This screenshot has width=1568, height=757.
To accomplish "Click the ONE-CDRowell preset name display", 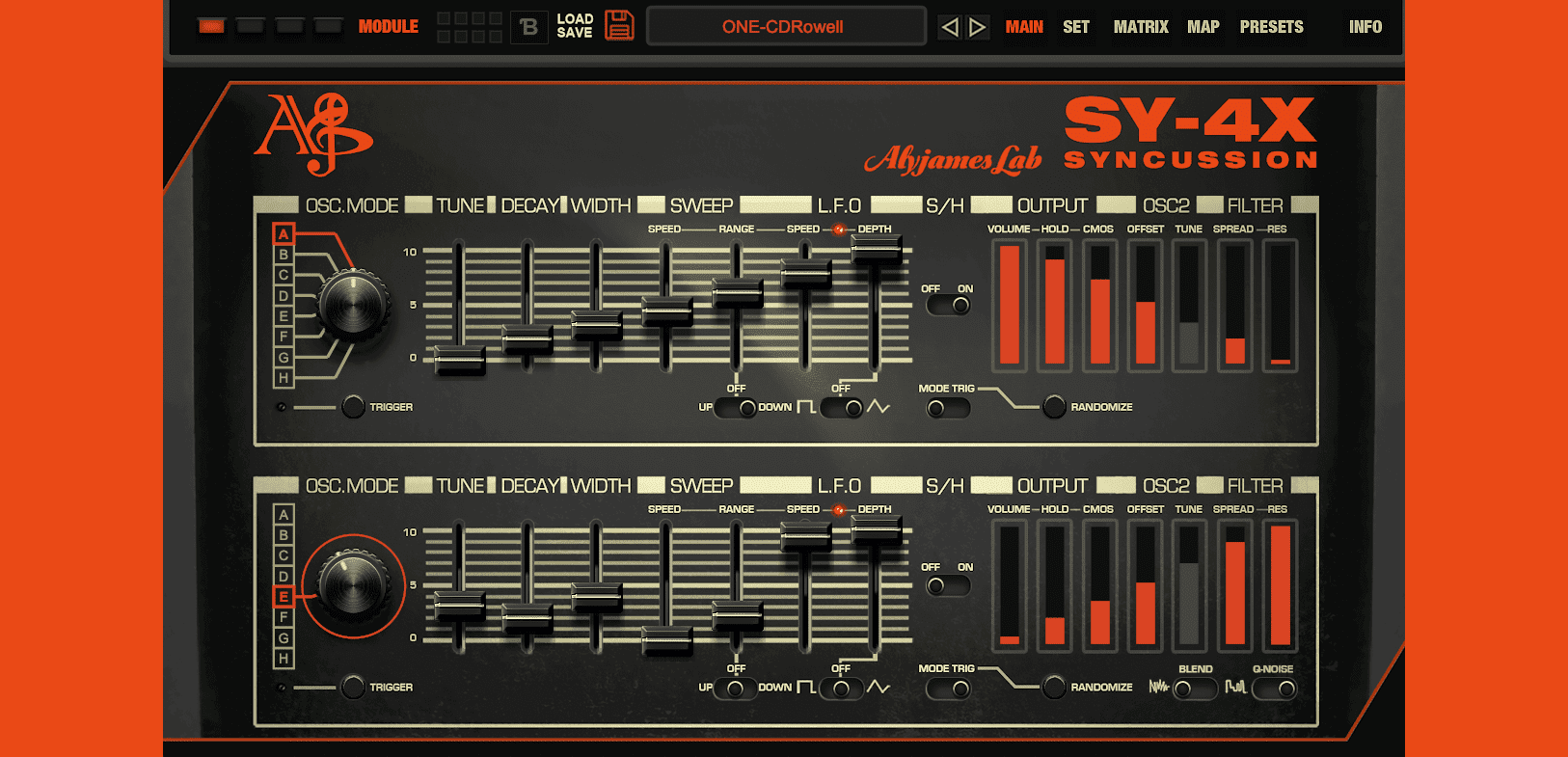I will (x=785, y=27).
